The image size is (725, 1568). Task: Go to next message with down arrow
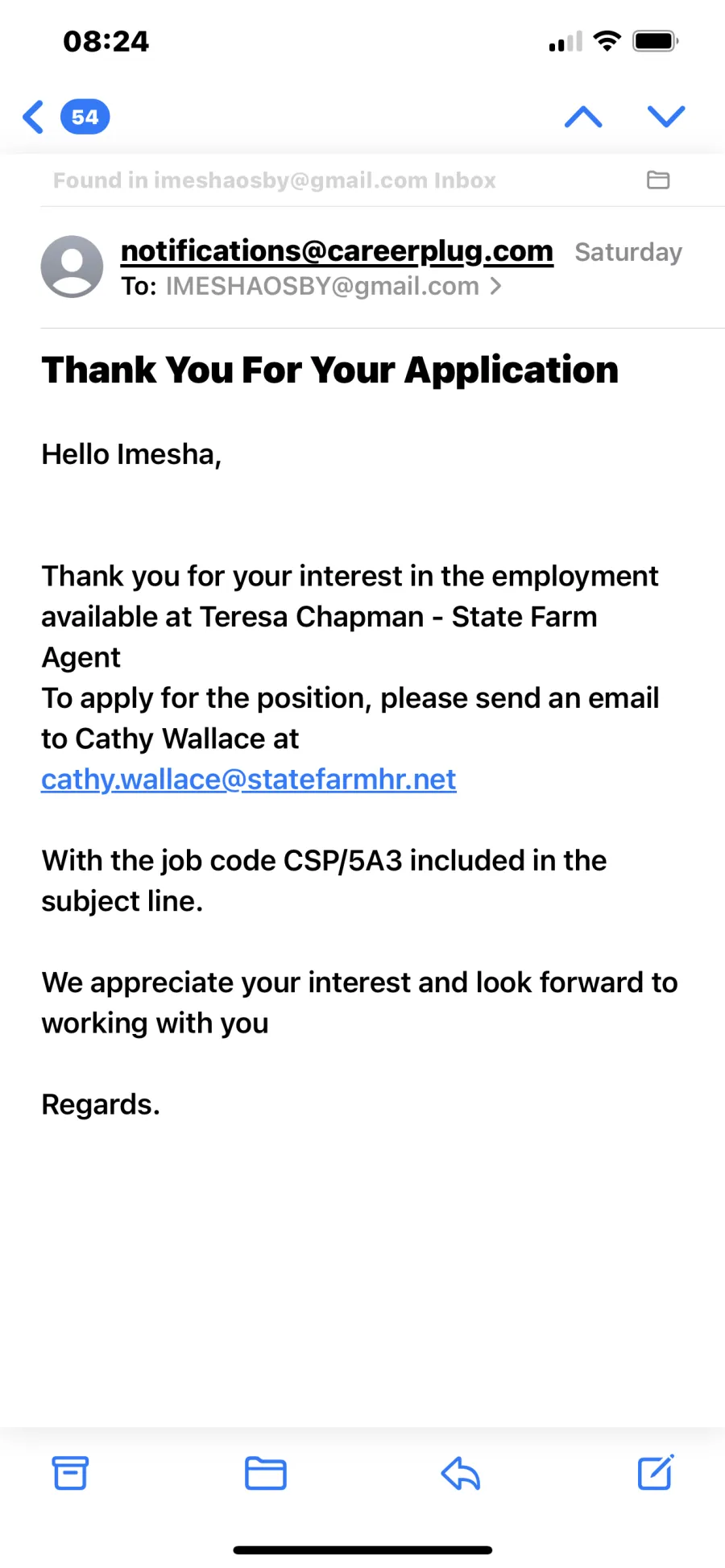(666, 117)
